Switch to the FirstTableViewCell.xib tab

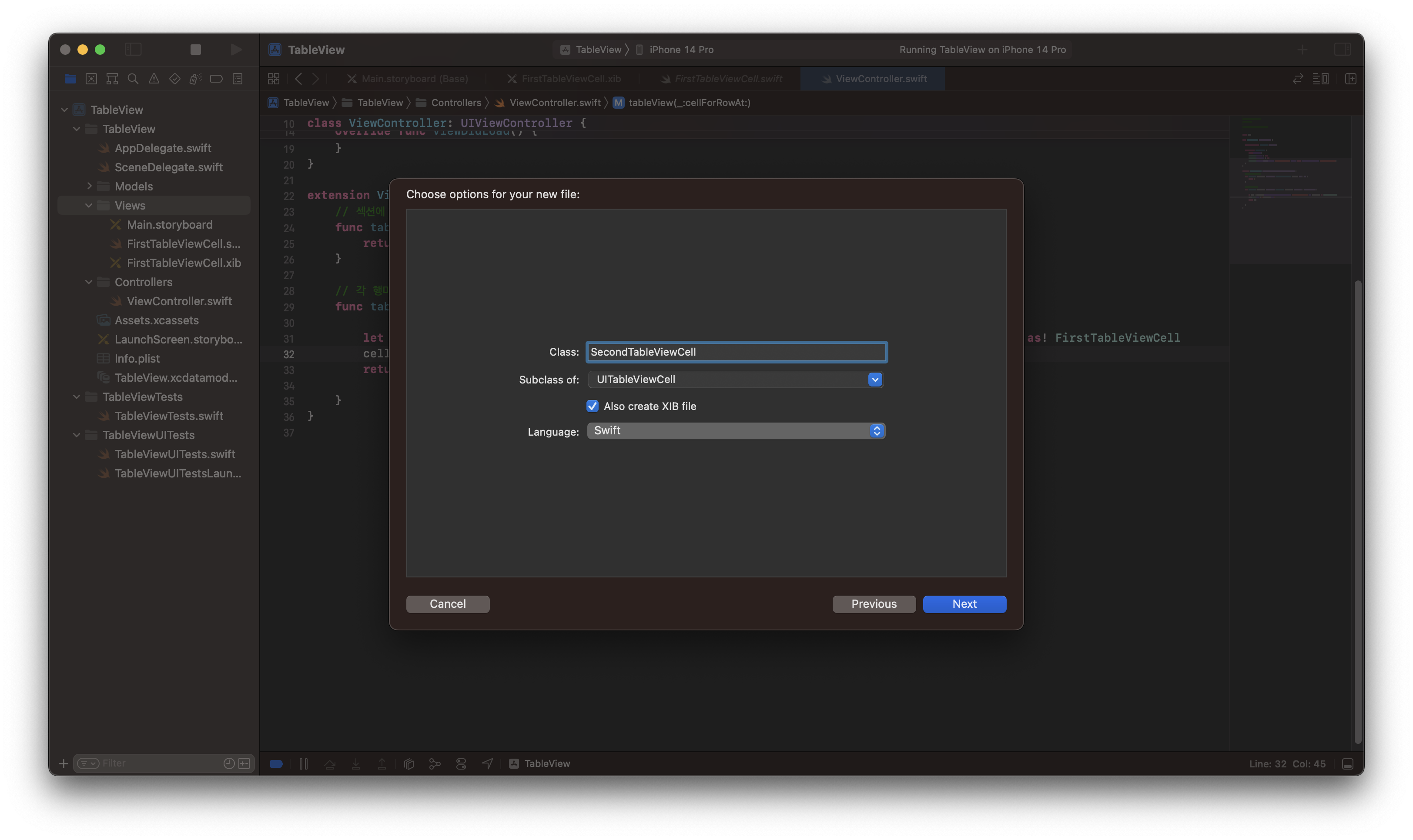[x=570, y=79]
